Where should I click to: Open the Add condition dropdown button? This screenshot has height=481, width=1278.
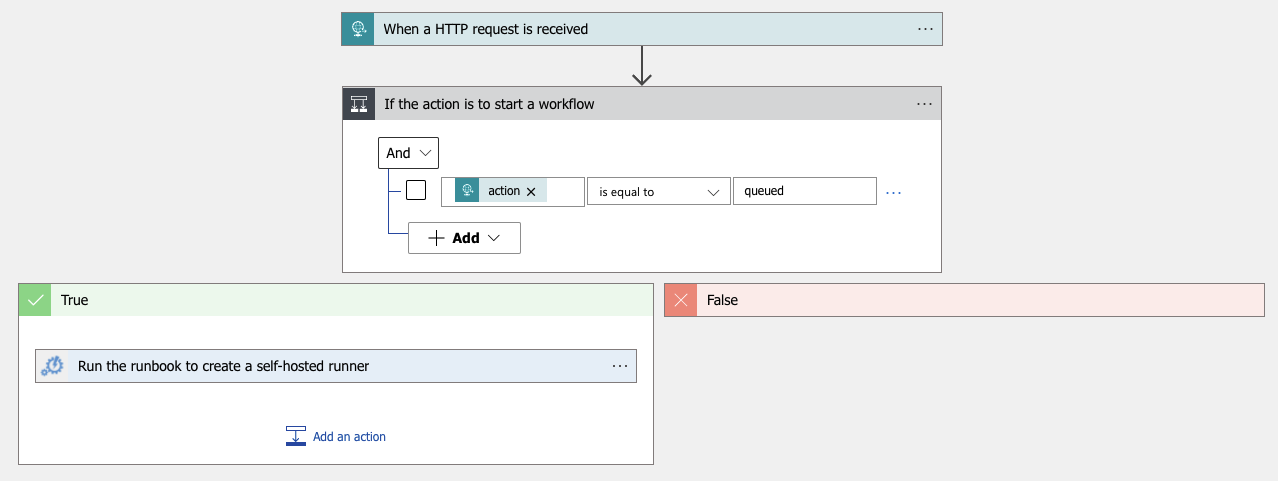click(x=464, y=238)
